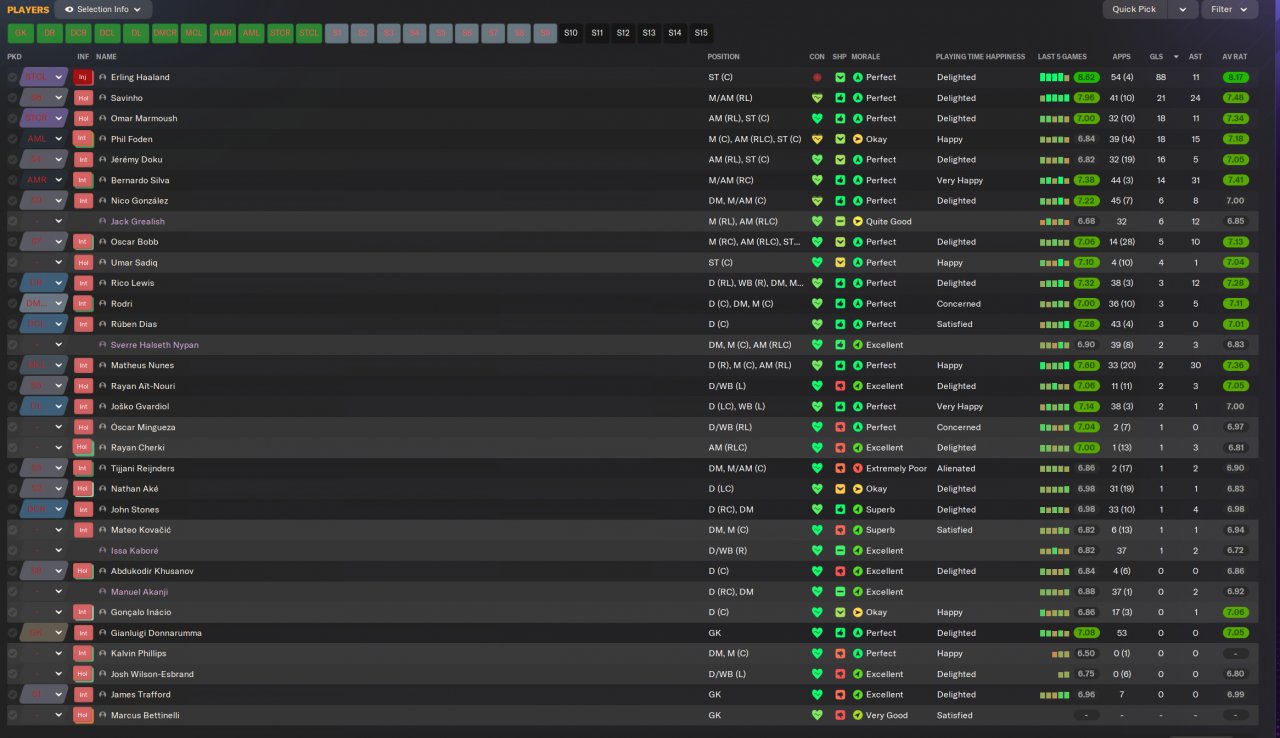This screenshot has width=1280, height=738.
Task: Select the STCL position slot
Action: coord(310,33)
